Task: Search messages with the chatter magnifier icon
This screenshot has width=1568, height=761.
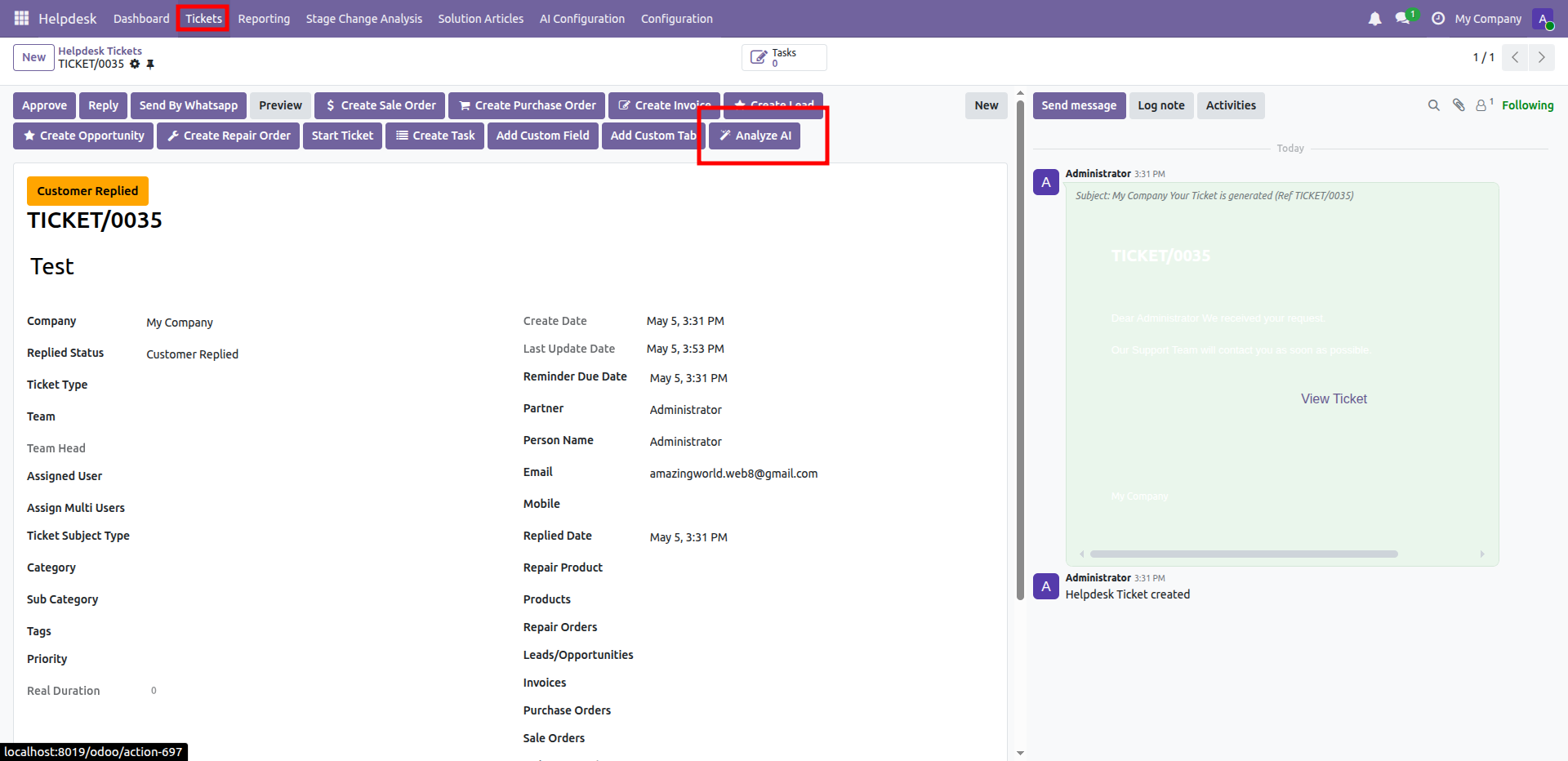Action: pyautogui.click(x=1433, y=105)
